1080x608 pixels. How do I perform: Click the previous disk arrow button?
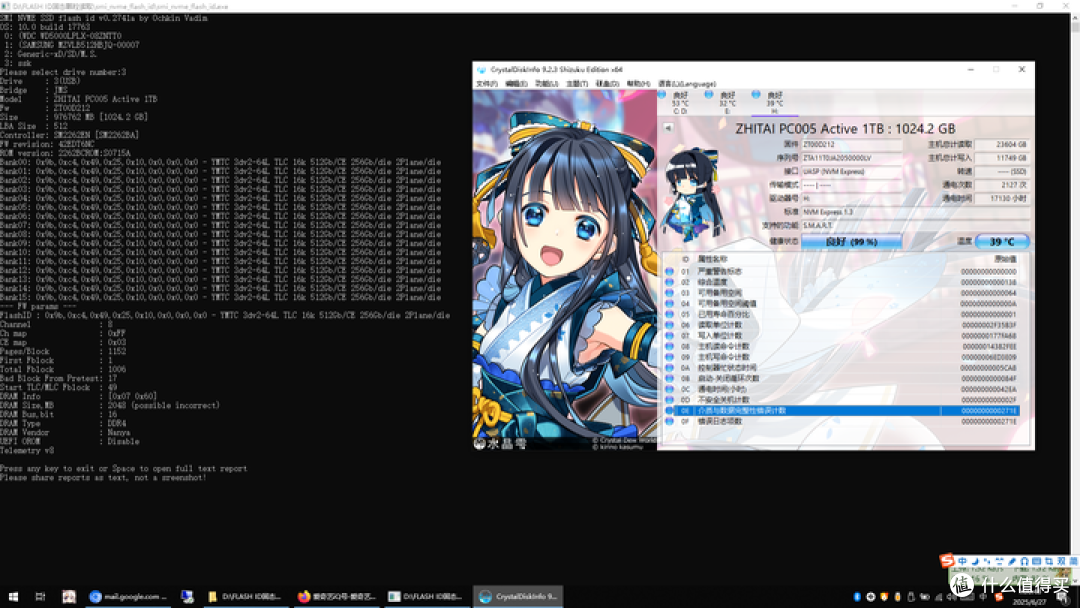667,128
